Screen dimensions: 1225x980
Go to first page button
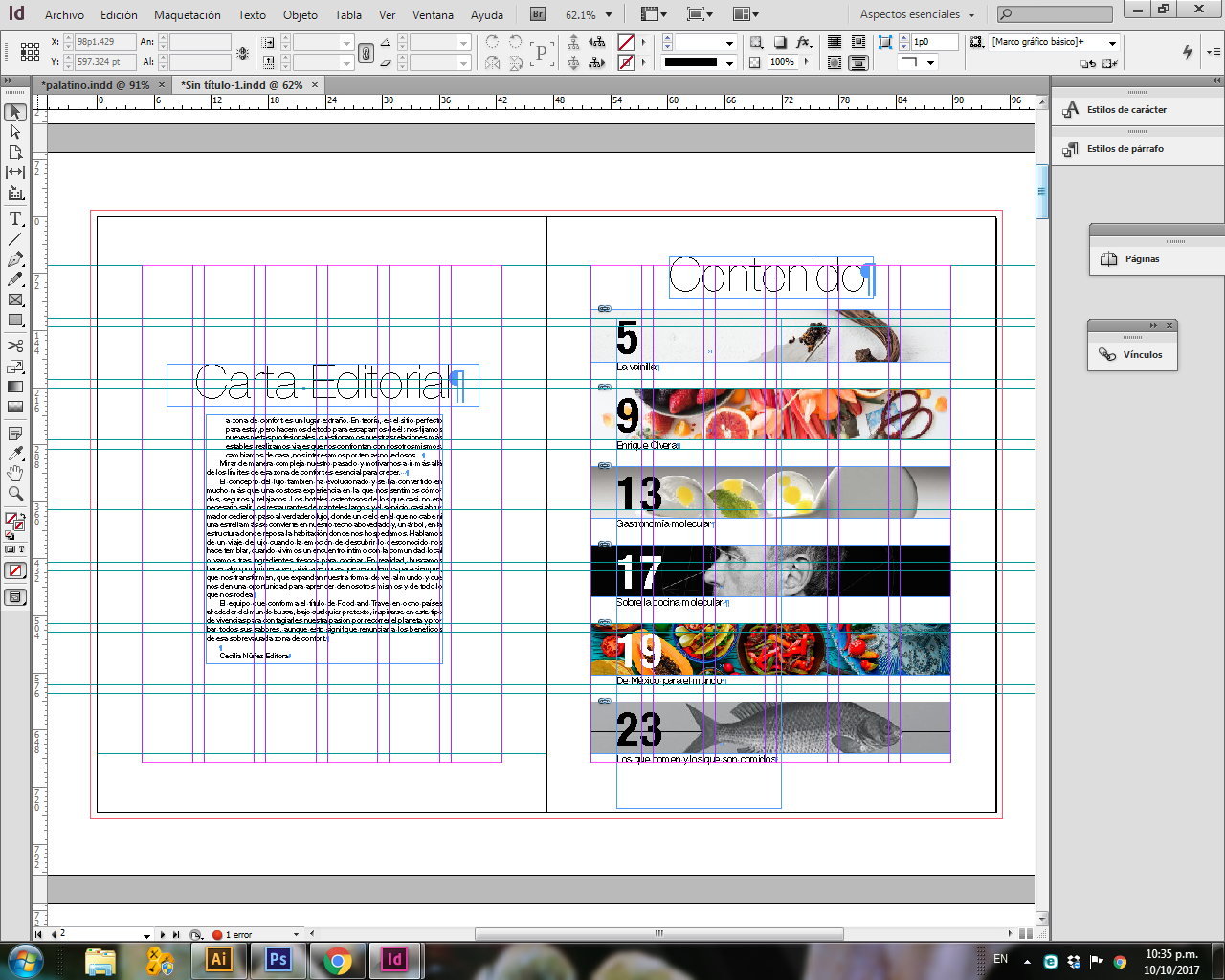(39, 935)
